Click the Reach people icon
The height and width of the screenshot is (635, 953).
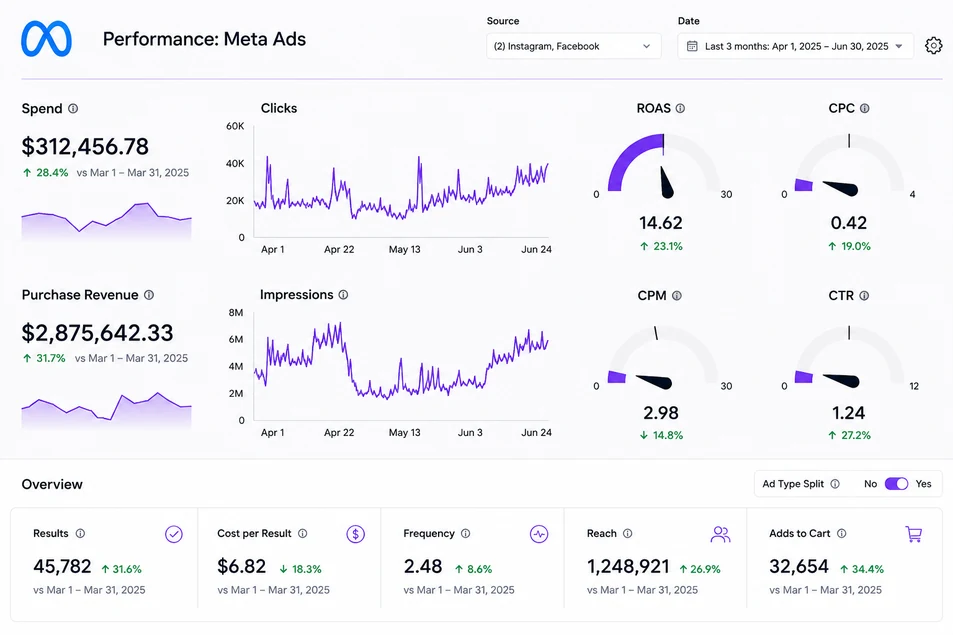(720, 534)
